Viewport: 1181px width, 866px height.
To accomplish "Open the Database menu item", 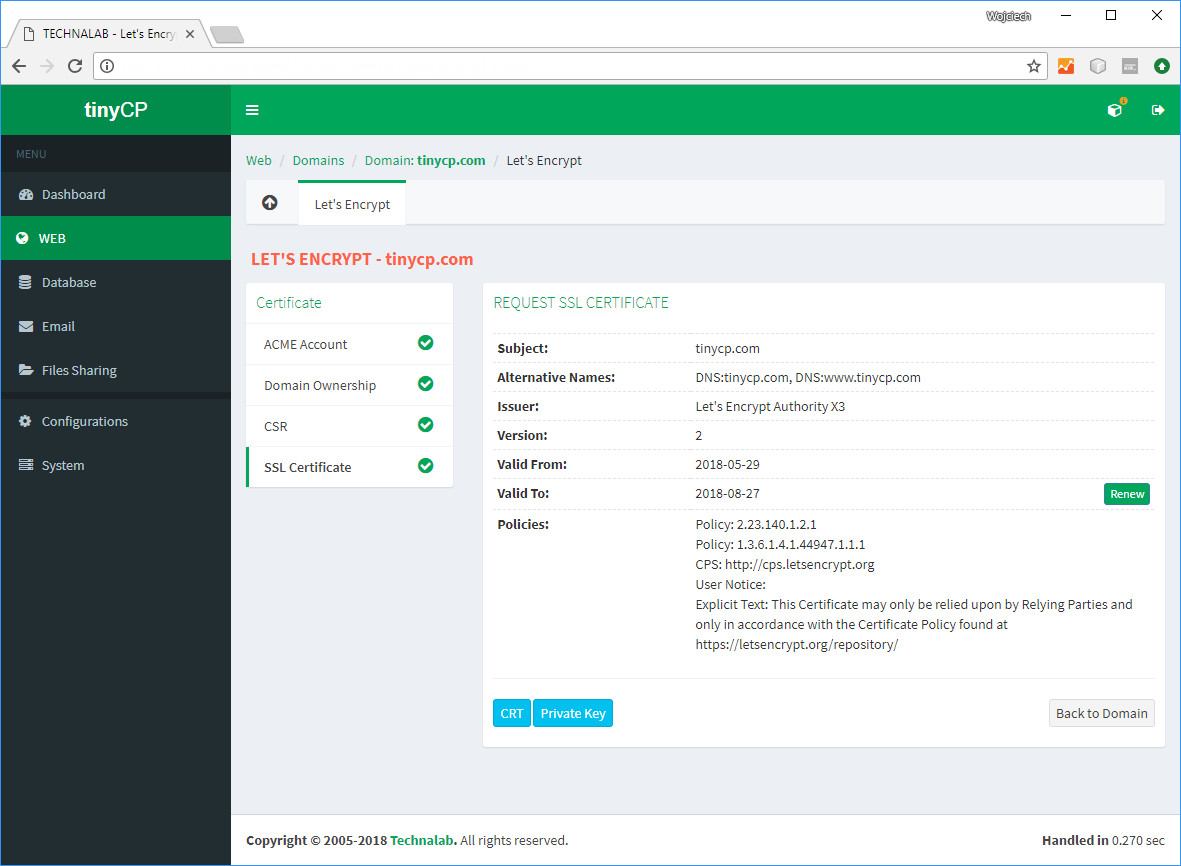I will (x=116, y=282).
